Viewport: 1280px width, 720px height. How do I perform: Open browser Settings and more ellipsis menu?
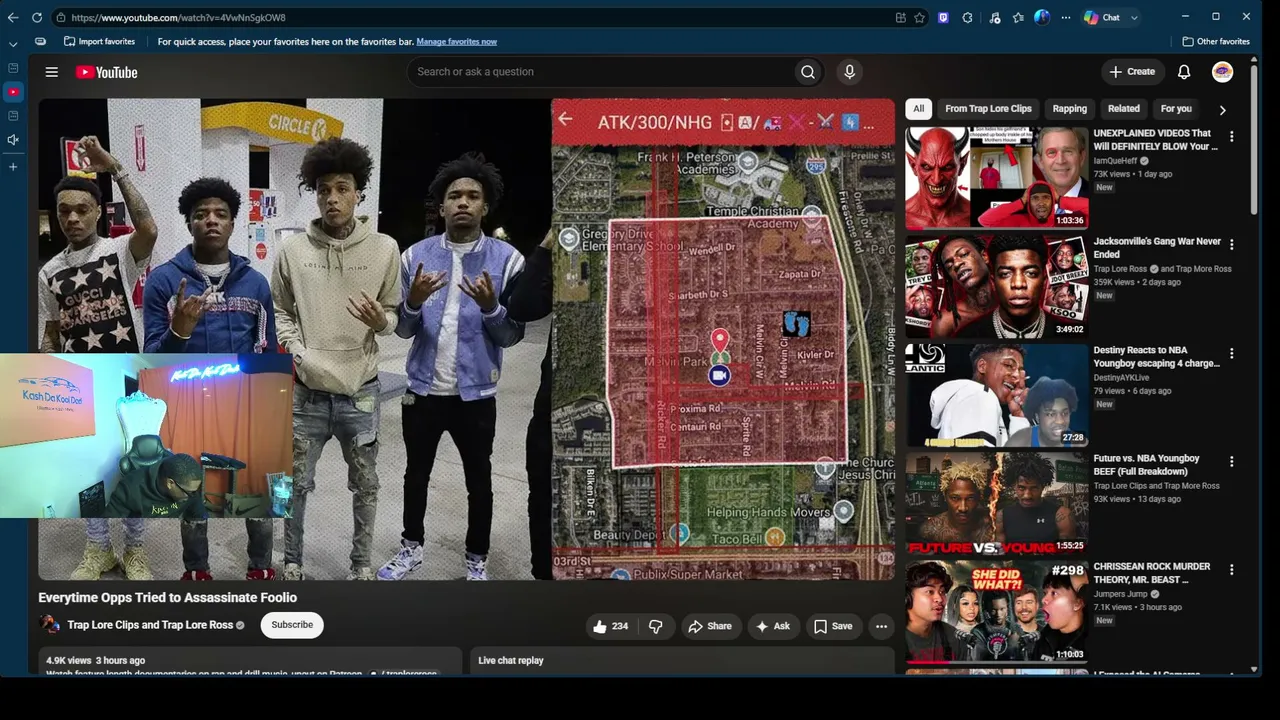point(1065,17)
